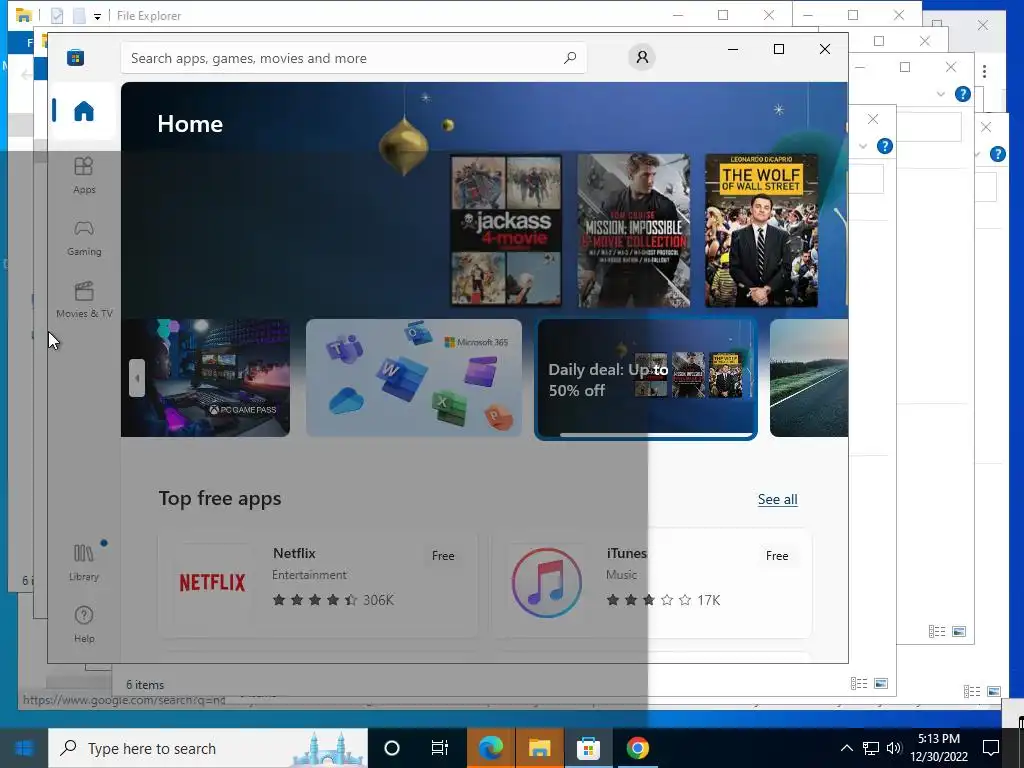Screen dimensions: 1024x768
Task: Click the iTunes star rating 17K
Action: (x=663, y=600)
